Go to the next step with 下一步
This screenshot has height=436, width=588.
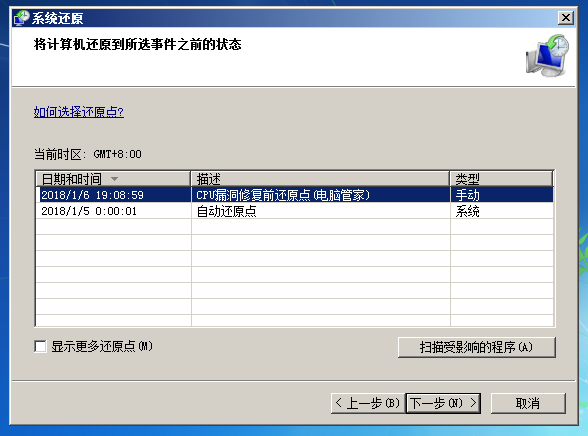[x=443, y=403]
